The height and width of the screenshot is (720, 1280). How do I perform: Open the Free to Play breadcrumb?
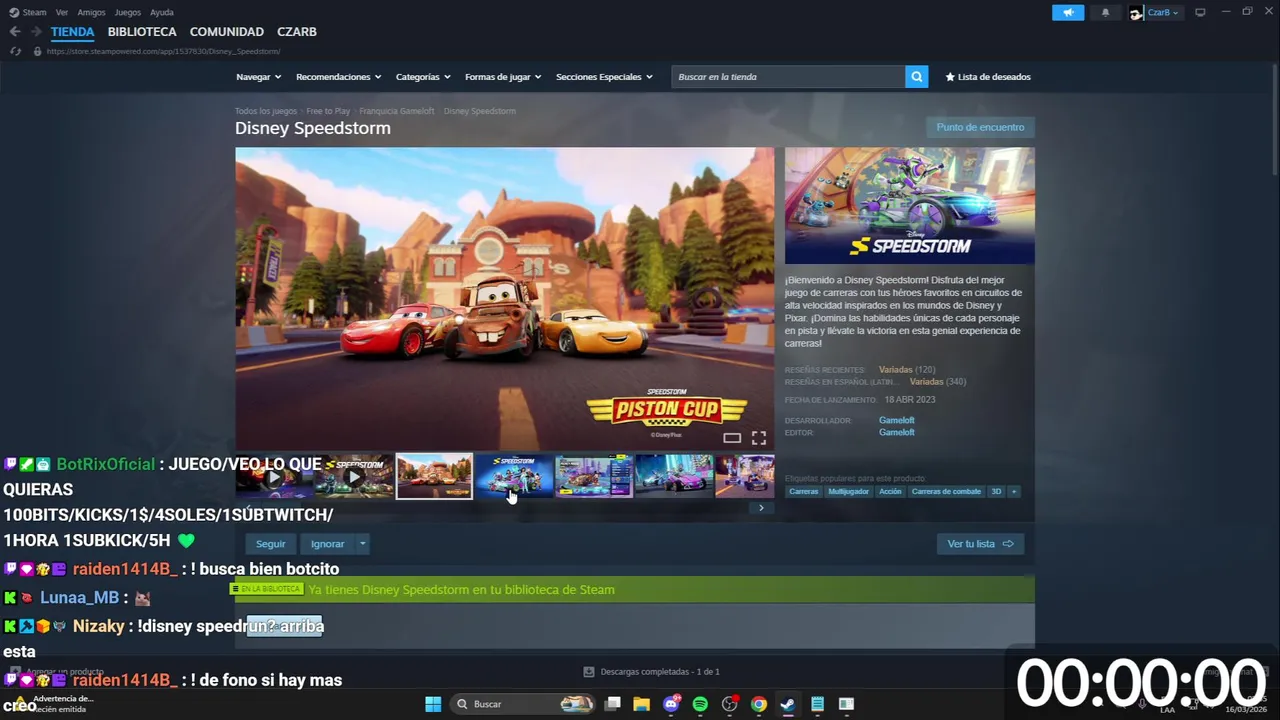(x=328, y=111)
